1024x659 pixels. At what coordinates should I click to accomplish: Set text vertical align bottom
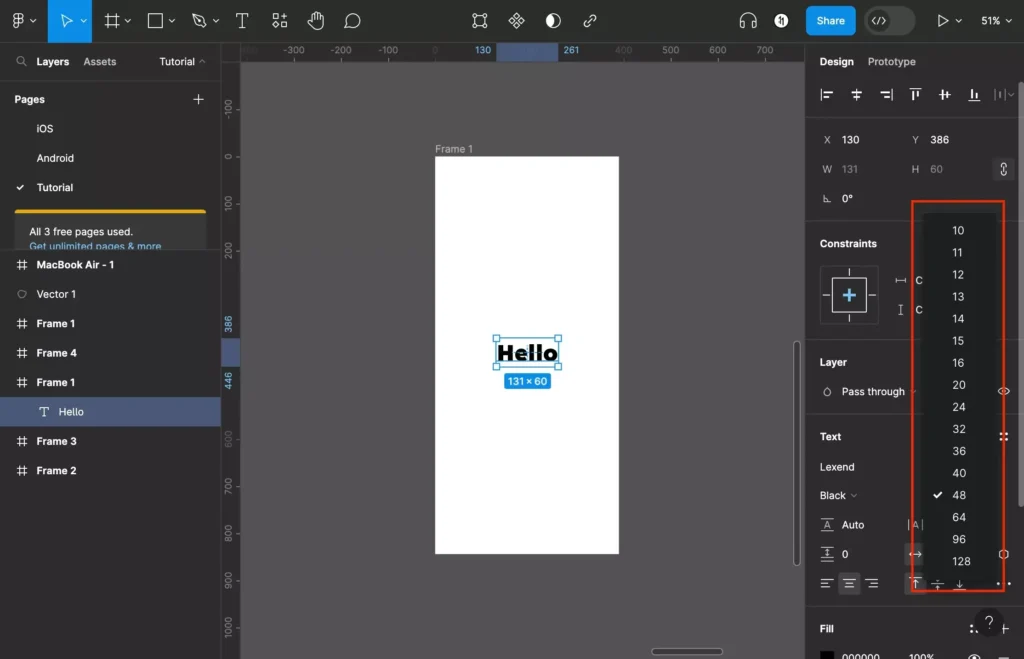tap(959, 583)
